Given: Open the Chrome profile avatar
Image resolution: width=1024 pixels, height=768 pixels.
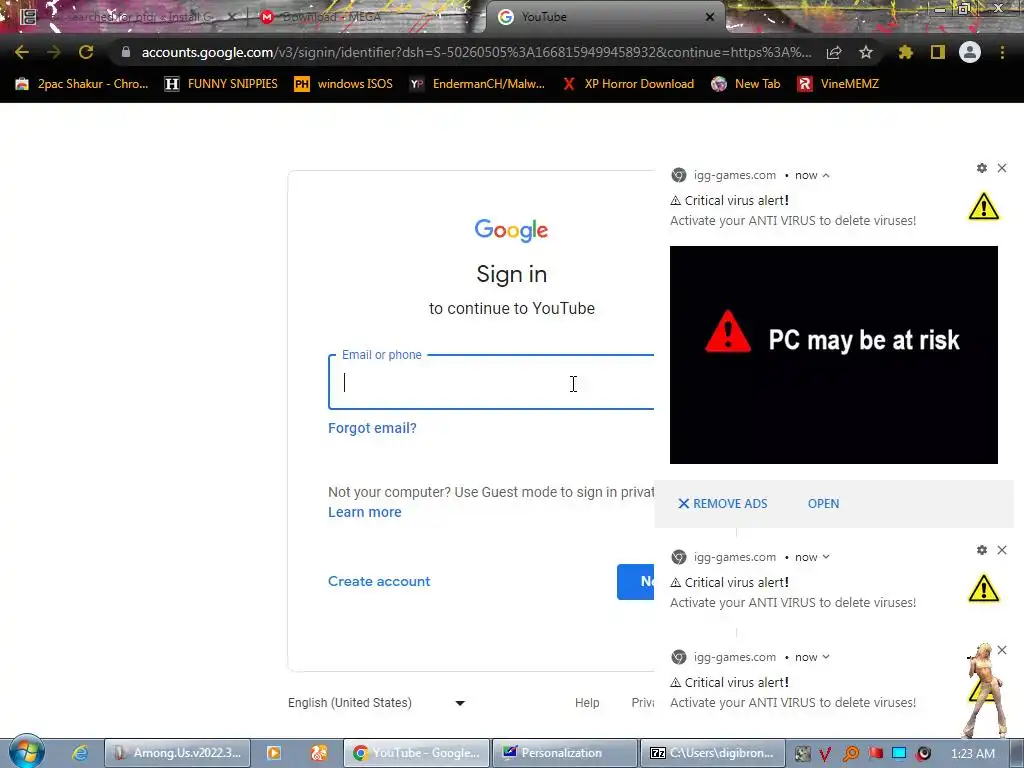Looking at the screenshot, I should 970,52.
